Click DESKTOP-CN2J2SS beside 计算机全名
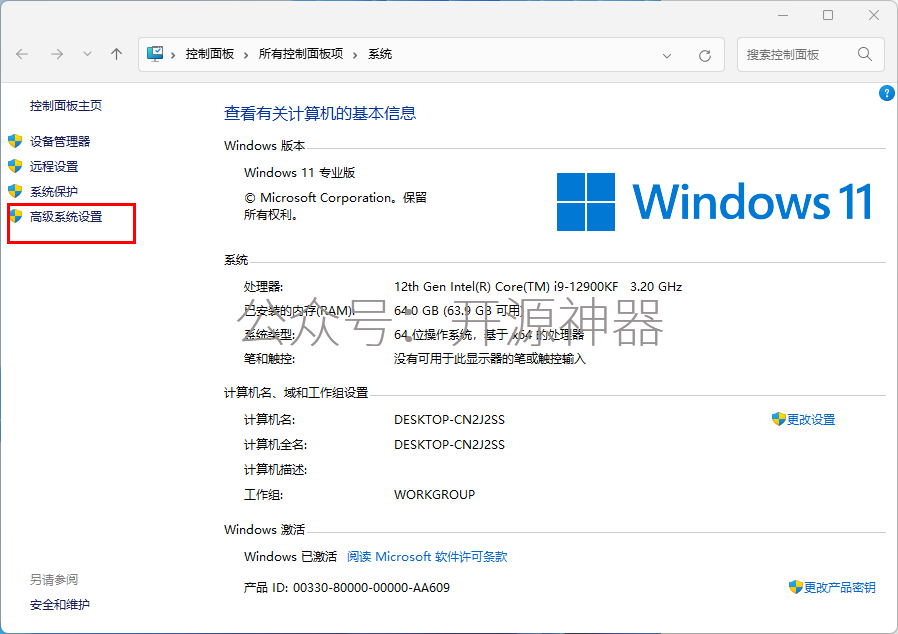 coord(450,445)
